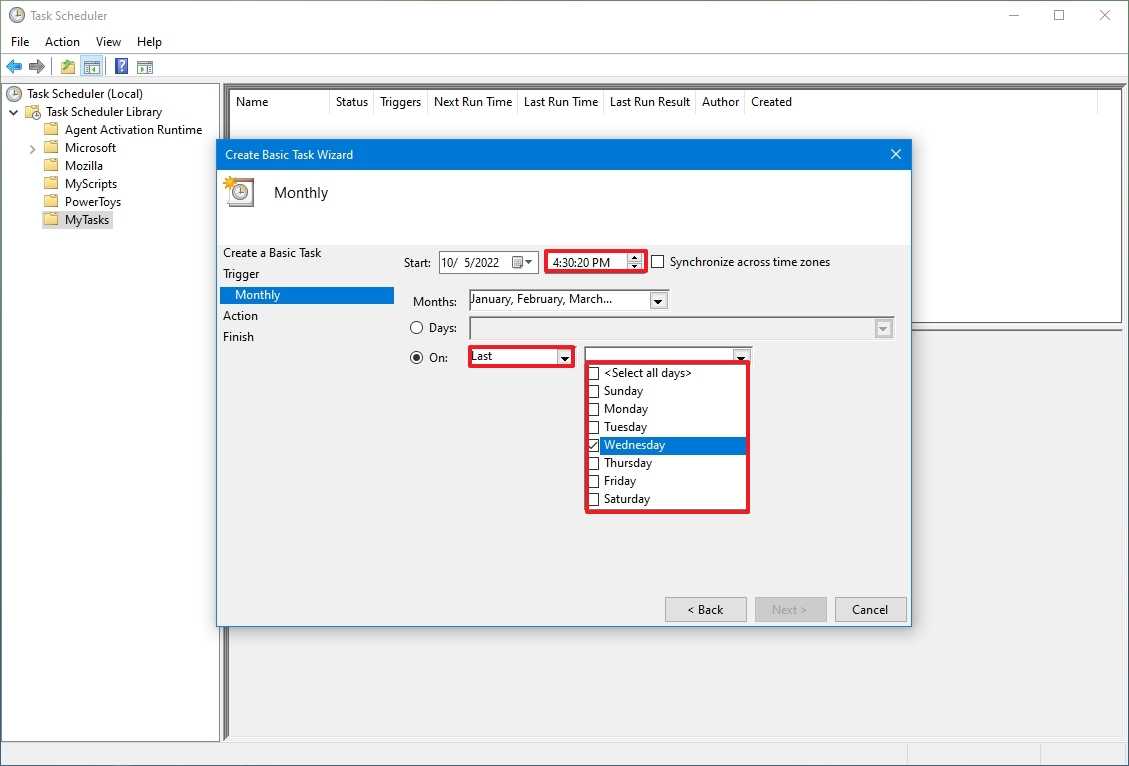This screenshot has height=766, width=1129.
Task: Select the Mozilla folder in tree
Action: coord(83,166)
